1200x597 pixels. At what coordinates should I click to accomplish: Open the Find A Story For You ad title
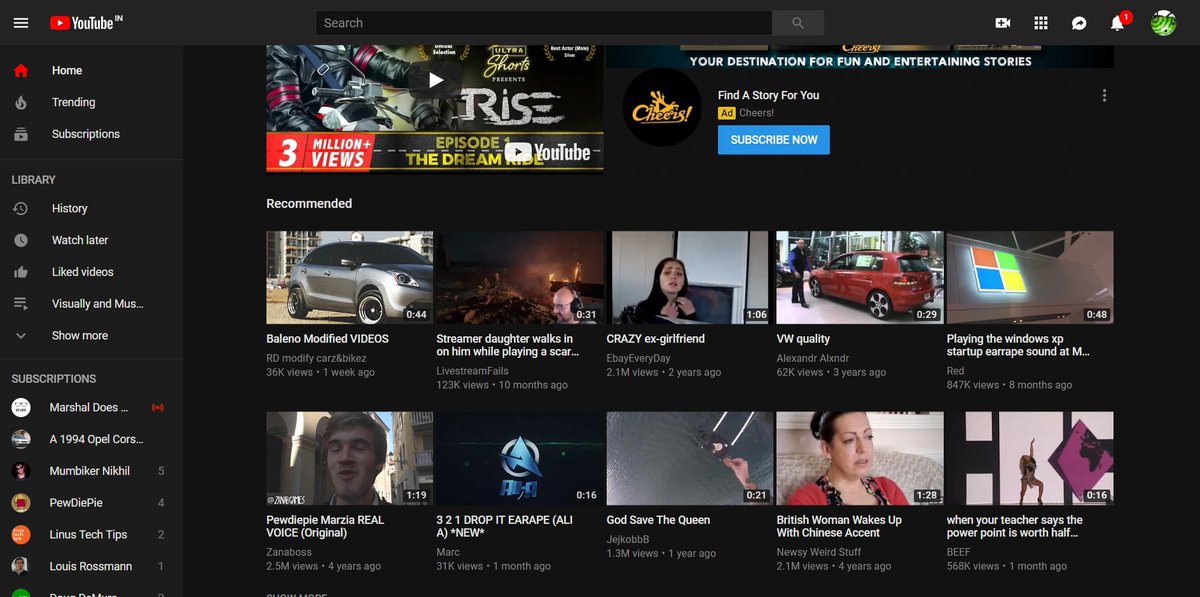pyautogui.click(x=768, y=95)
